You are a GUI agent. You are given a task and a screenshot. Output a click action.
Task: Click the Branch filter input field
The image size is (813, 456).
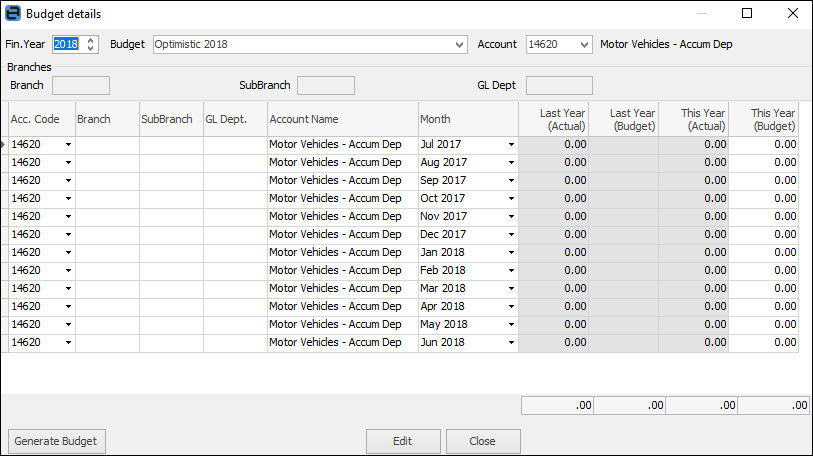(80, 86)
